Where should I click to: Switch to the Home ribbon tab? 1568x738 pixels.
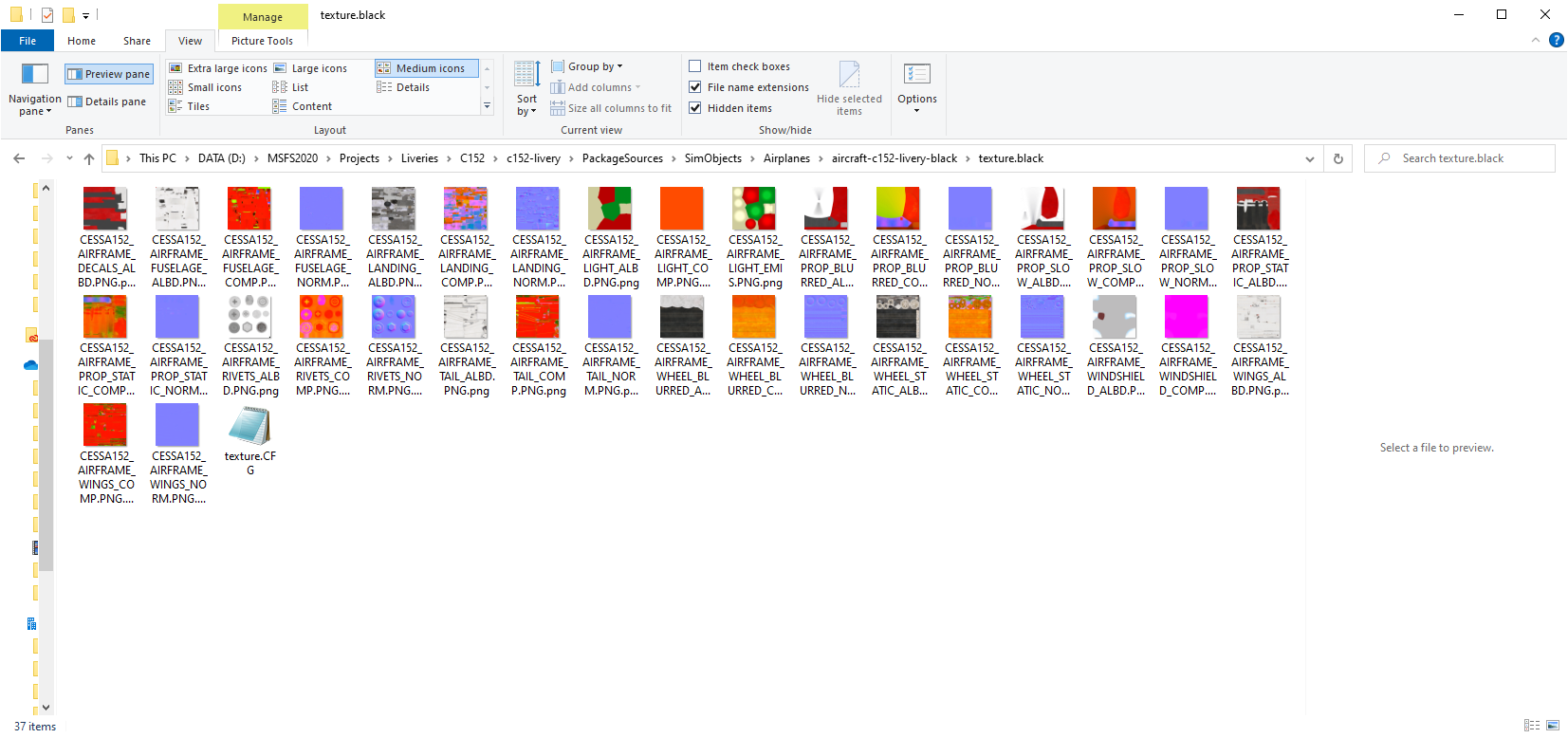[x=82, y=41]
